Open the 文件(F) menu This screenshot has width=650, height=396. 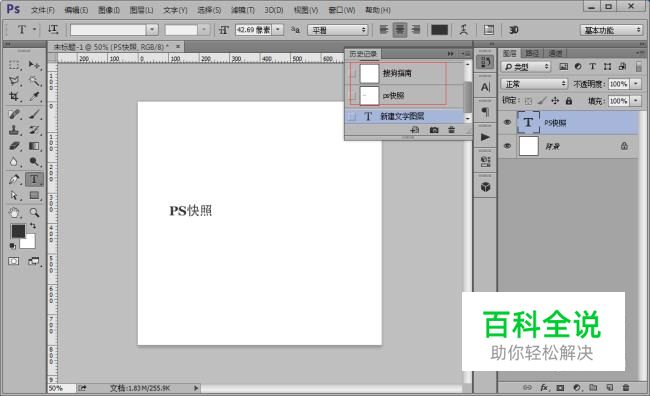43,10
